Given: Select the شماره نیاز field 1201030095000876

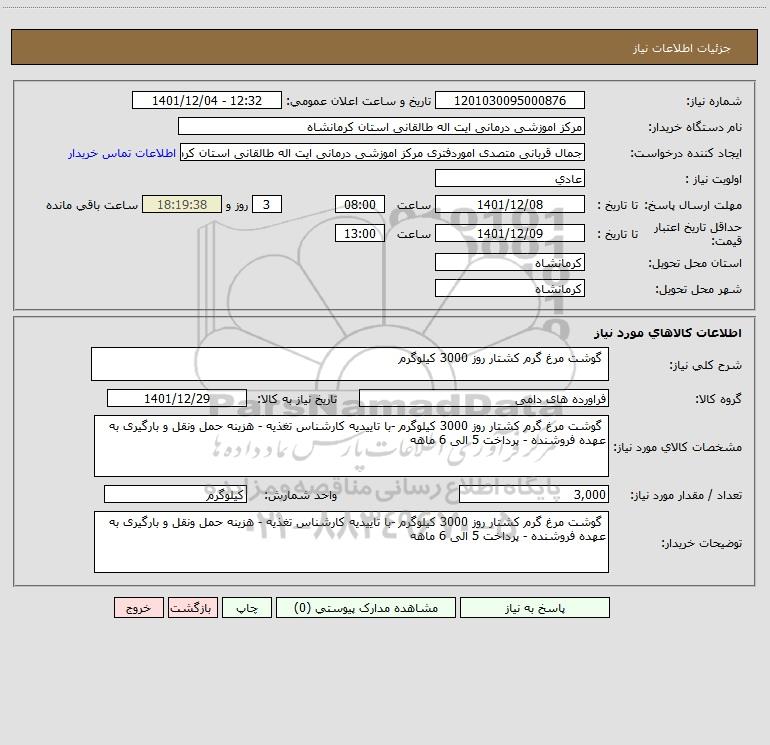Looking at the screenshot, I should pyautogui.click(x=510, y=100).
